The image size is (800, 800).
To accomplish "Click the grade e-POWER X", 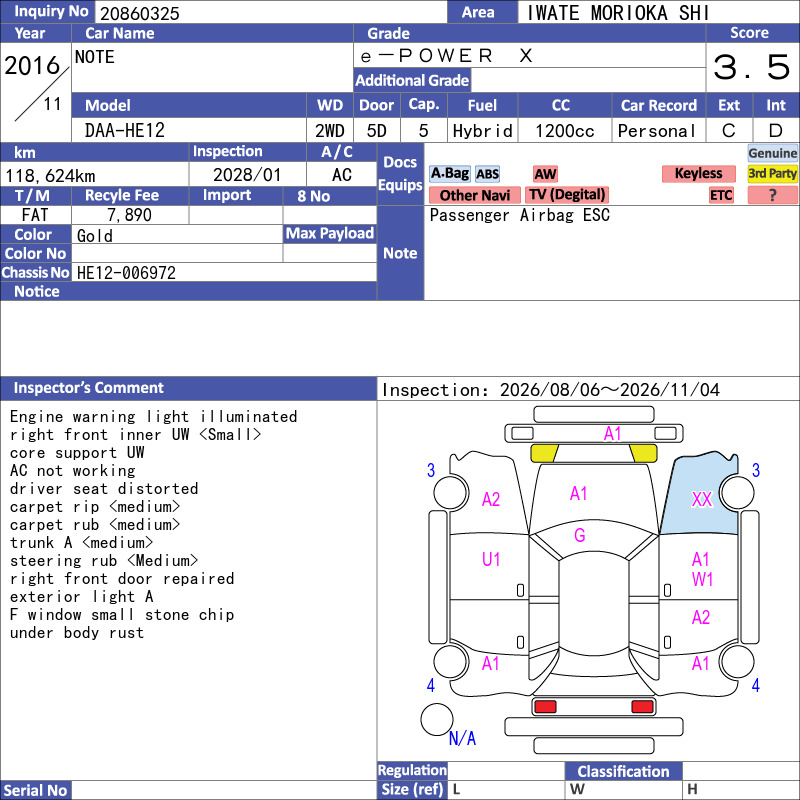I will pos(446,56).
